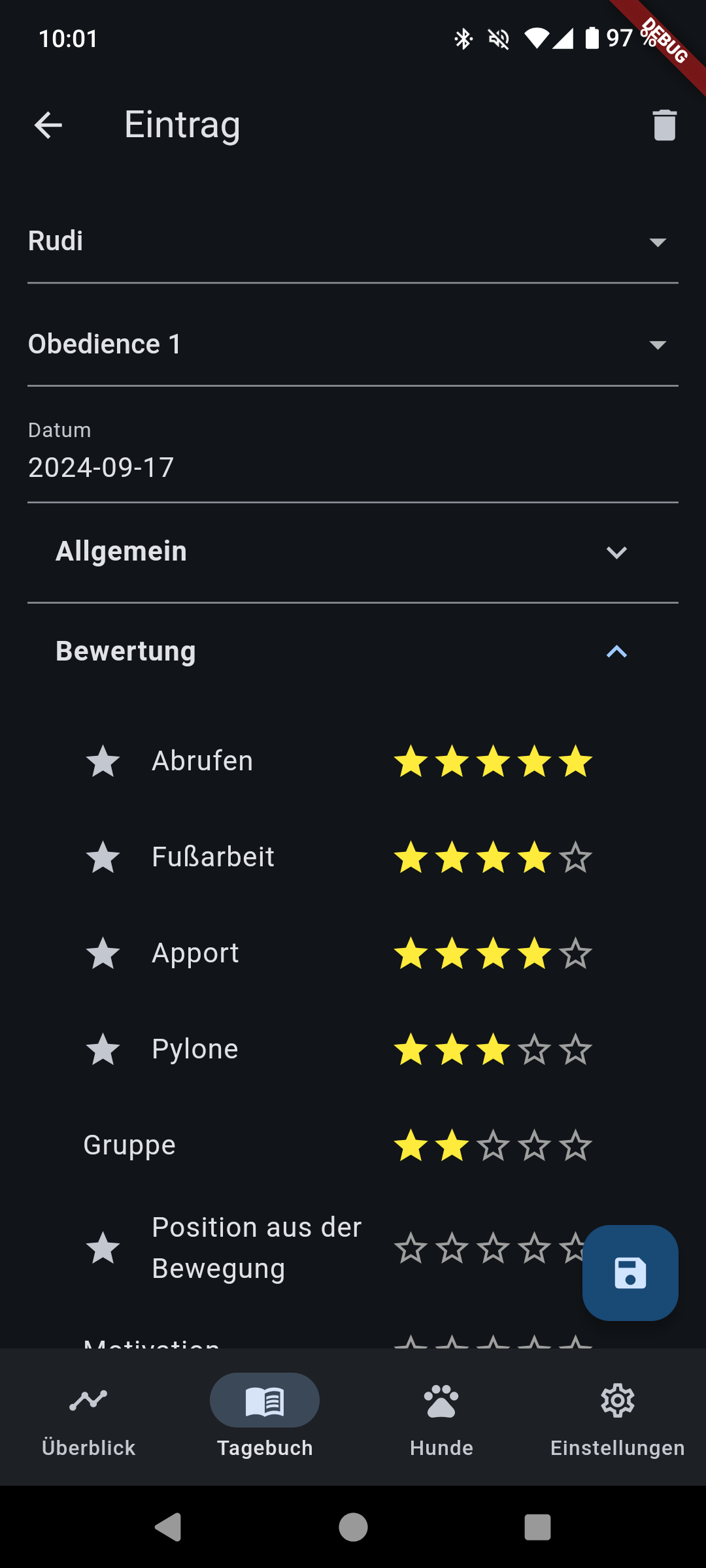The height and width of the screenshot is (1568, 706).
Task: Tap the star icon beside Apport
Action: pos(103,953)
